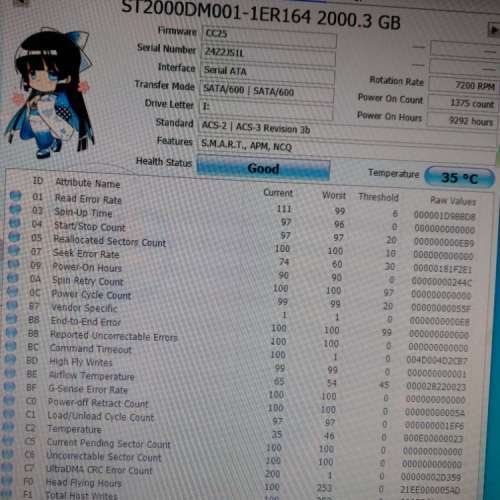The image size is (500, 500).
Task: Click the status icon for Read Error Rate
Action: tap(15, 196)
